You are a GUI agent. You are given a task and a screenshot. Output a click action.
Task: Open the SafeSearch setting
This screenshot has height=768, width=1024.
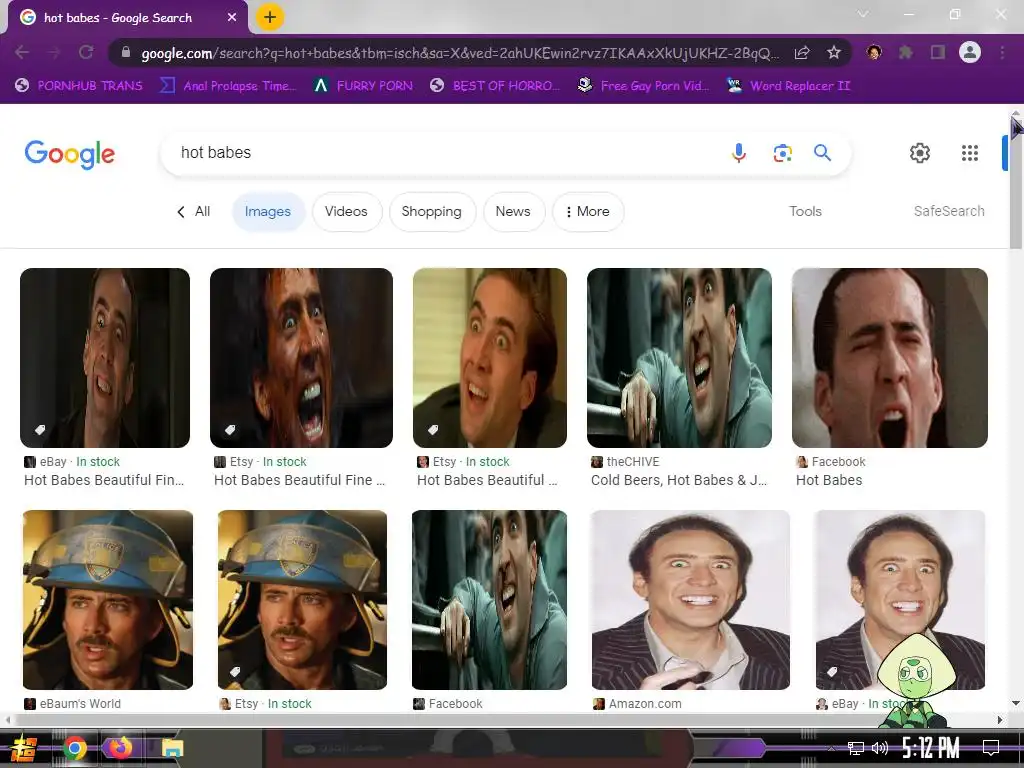[949, 211]
